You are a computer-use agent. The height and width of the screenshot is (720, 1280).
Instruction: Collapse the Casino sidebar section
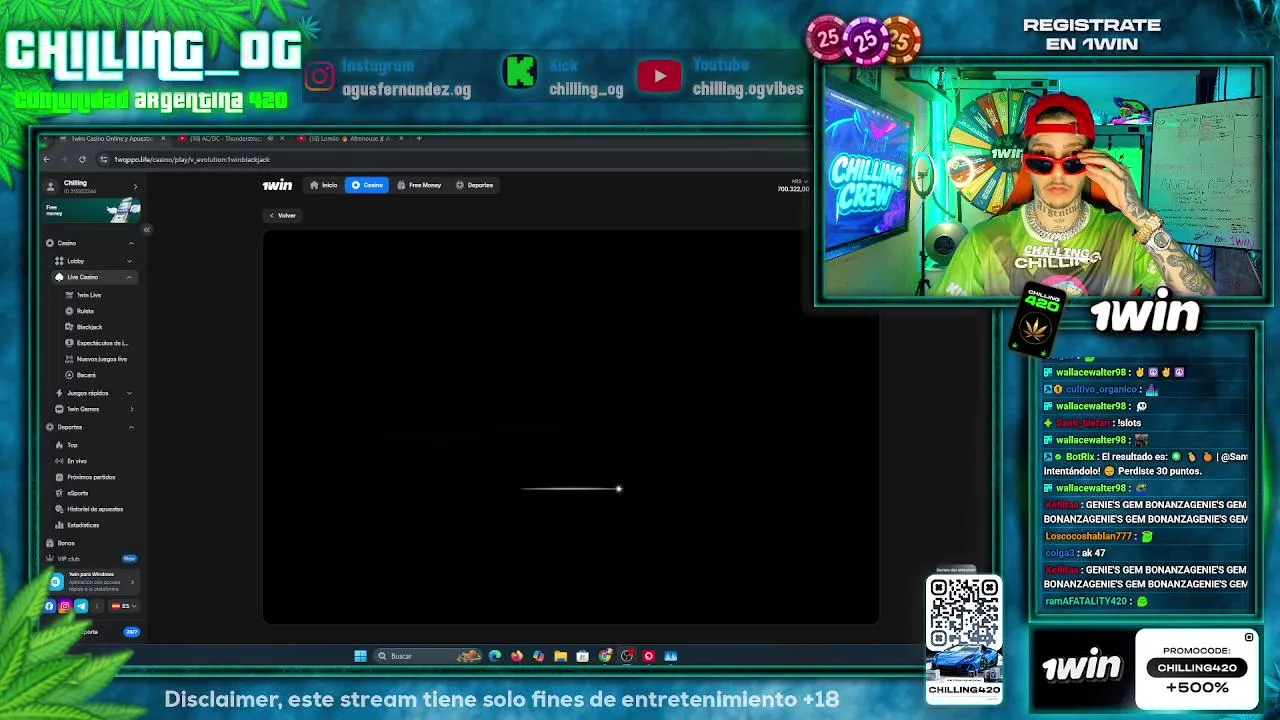[x=131, y=243]
